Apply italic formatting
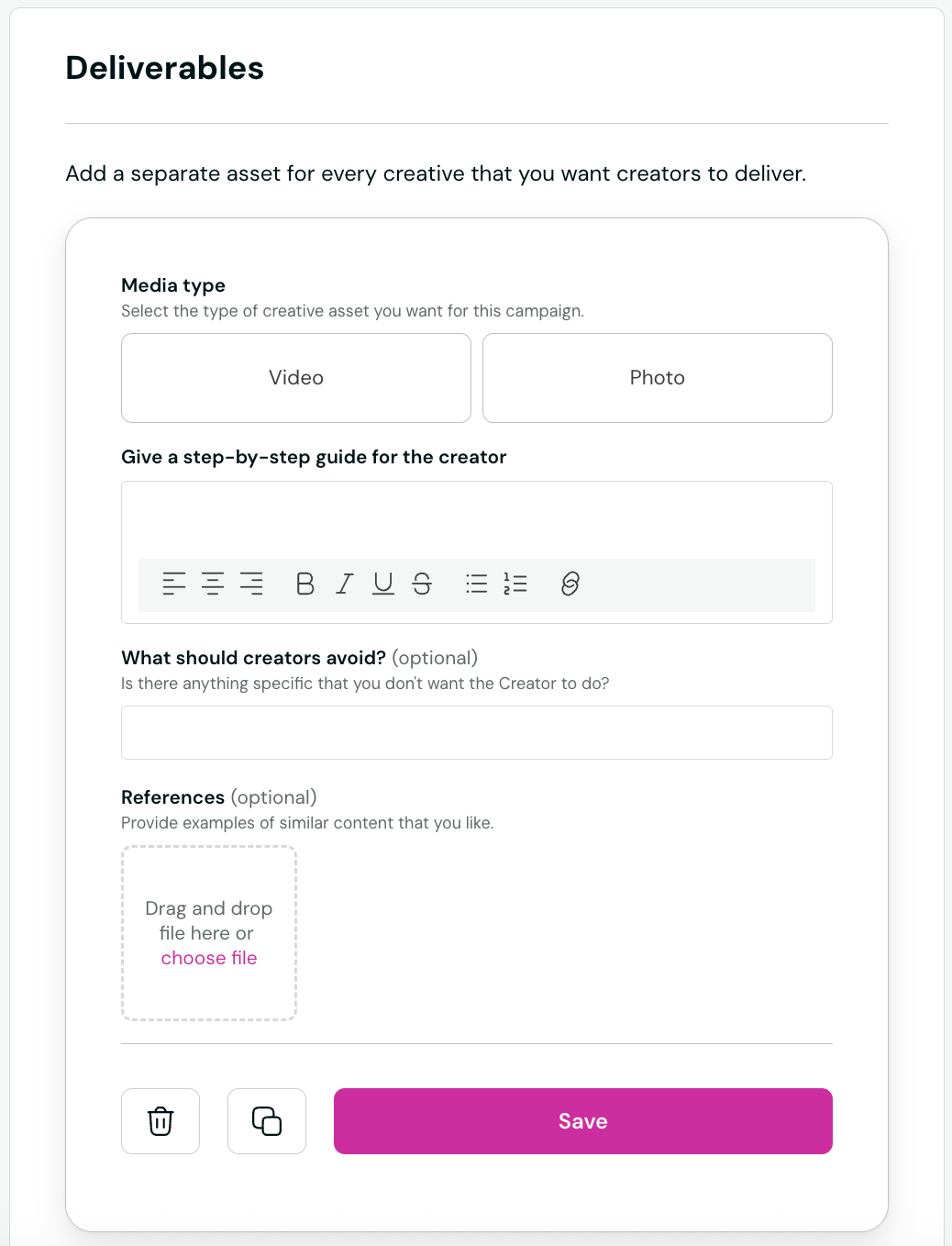 tap(343, 584)
